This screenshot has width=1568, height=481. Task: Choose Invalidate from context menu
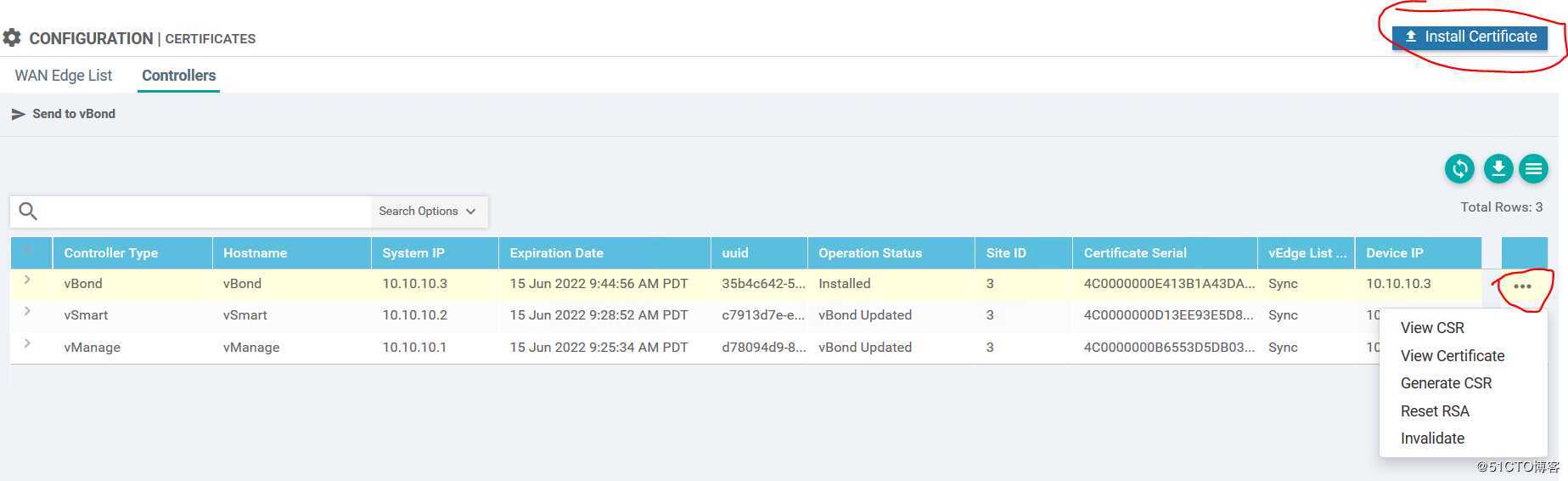coord(1432,439)
